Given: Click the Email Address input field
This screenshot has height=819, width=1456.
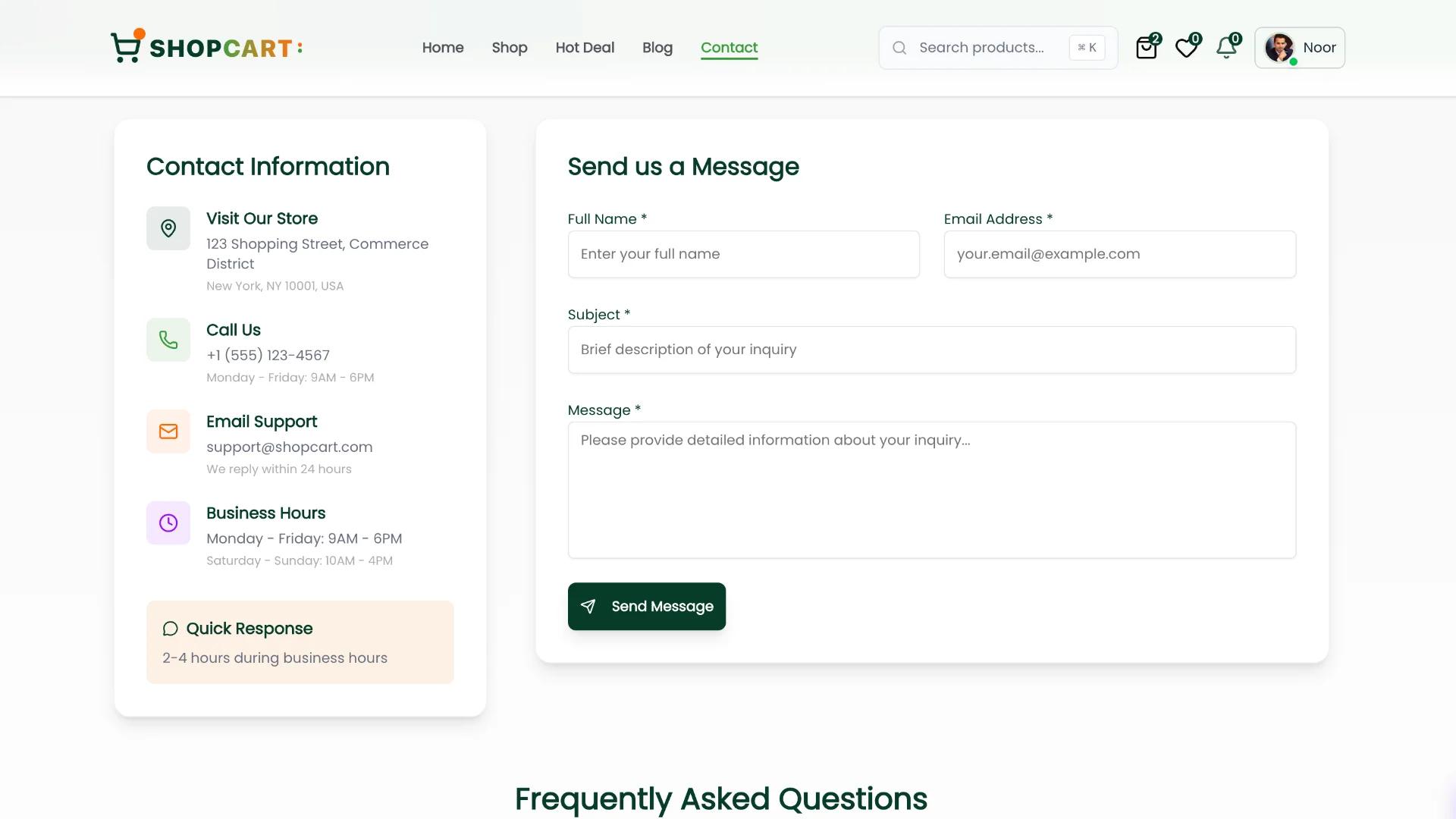Looking at the screenshot, I should pyautogui.click(x=1119, y=254).
